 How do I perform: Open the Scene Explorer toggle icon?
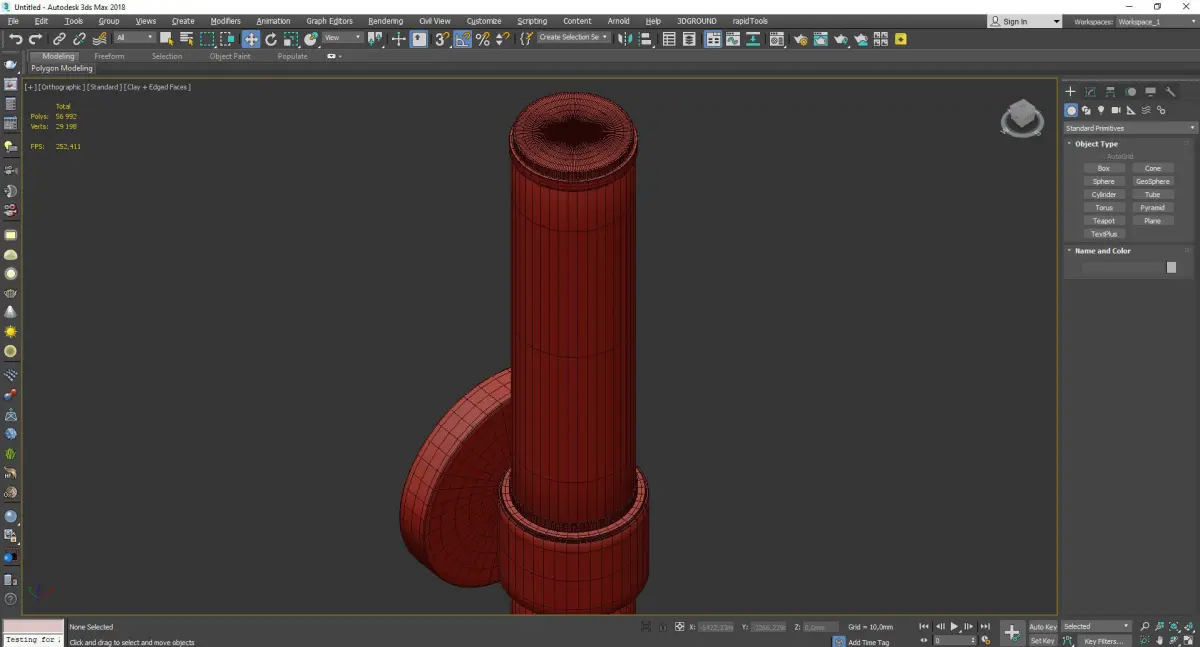pyautogui.click(x=670, y=39)
